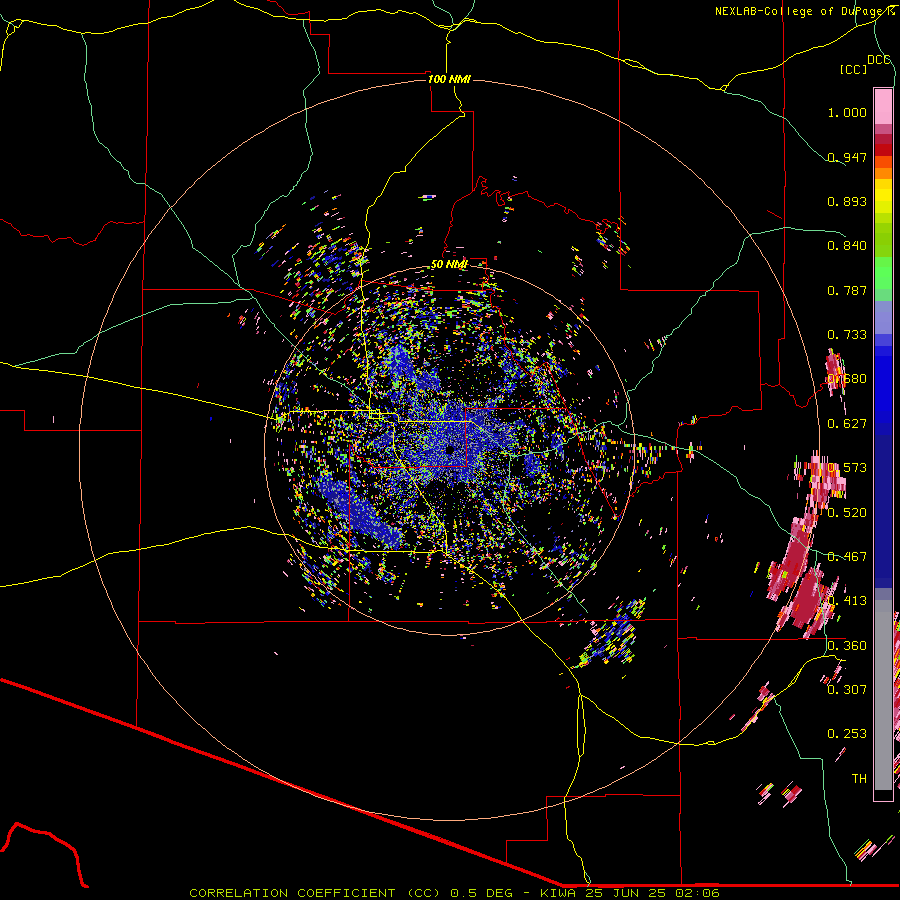Click the TH label at the color bar bottom
Image resolution: width=900 pixels, height=900 pixels.
[x=859, y=779]
